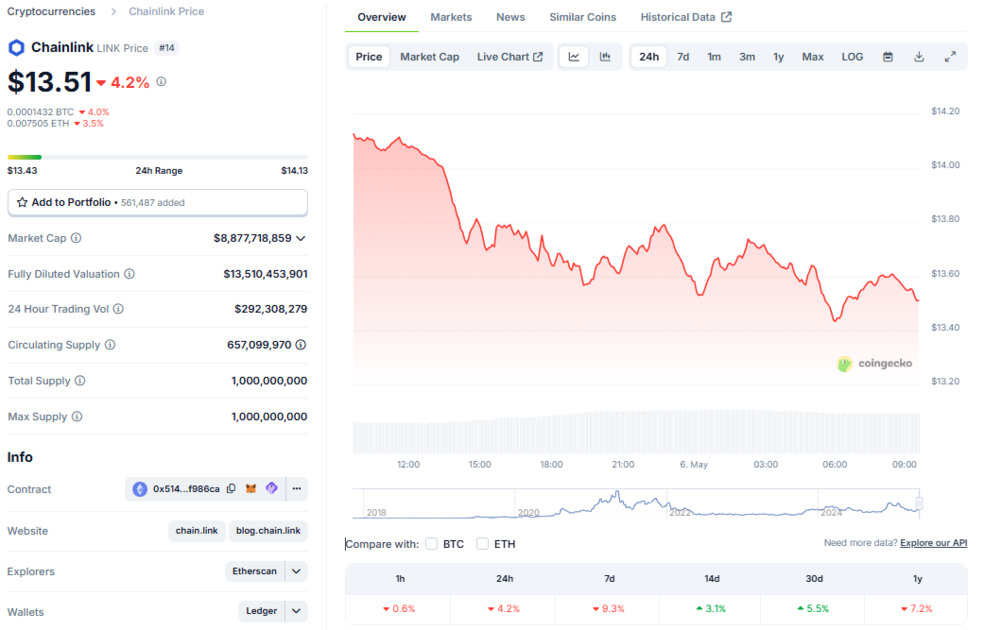Click info icon next to Circulating Supply label
984x630 pixels.
pyautogui.click(x=110, y=344)
